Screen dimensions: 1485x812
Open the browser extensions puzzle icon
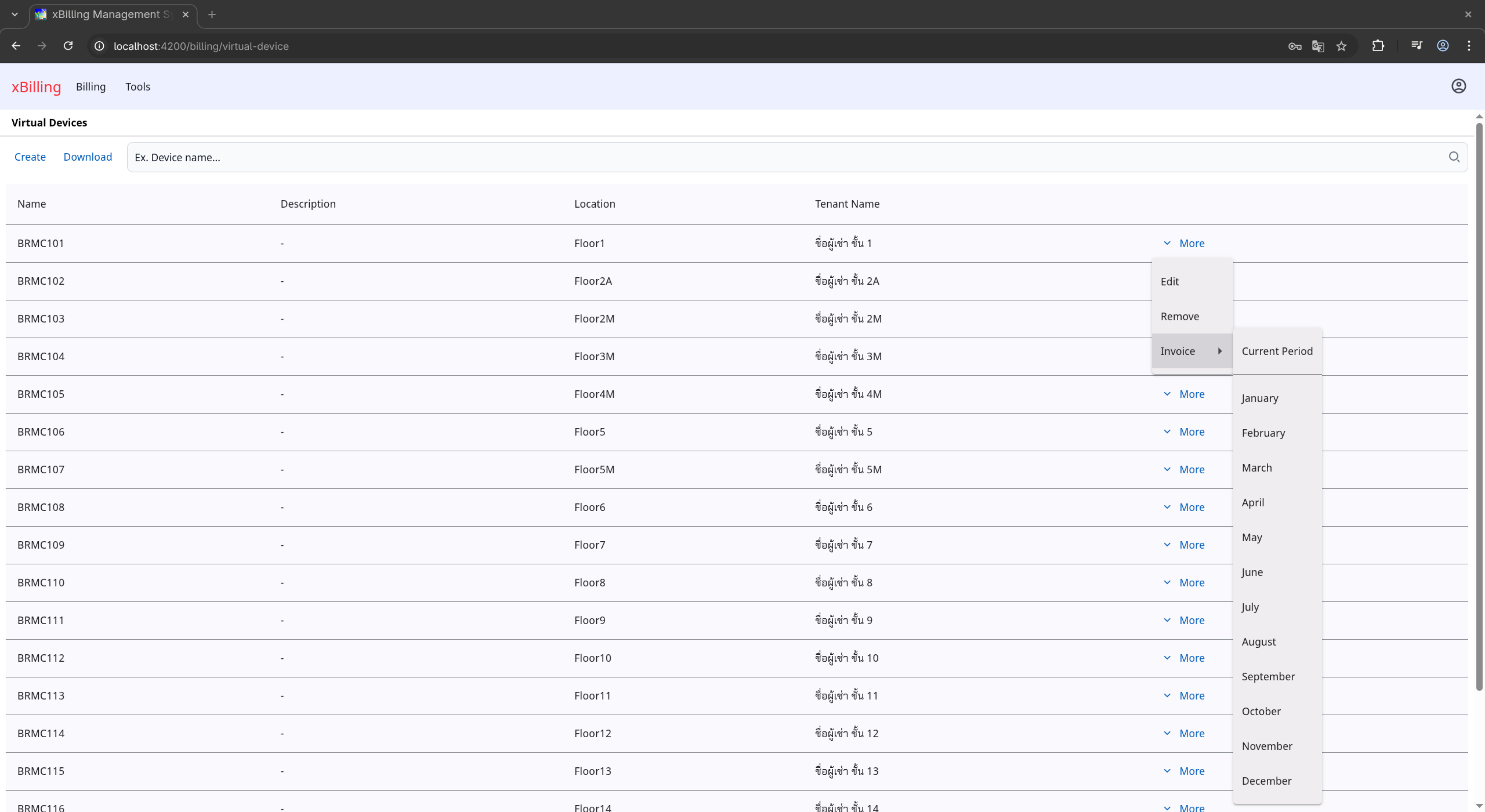point(1378,46)
